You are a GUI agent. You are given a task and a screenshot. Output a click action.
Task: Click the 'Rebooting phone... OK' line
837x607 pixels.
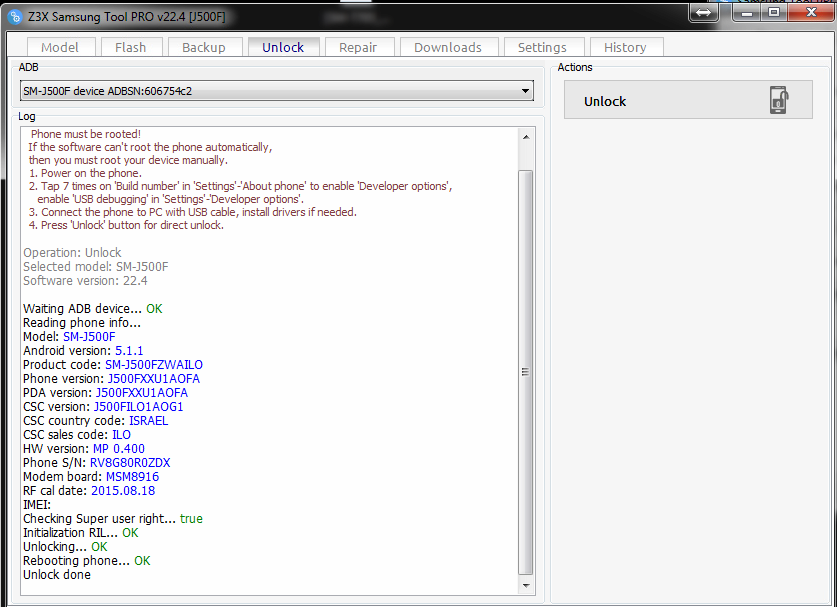(x=86, y=561)
